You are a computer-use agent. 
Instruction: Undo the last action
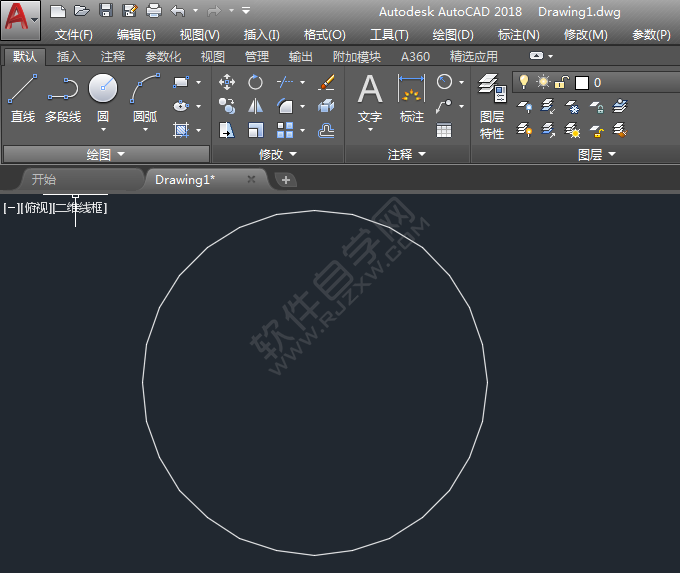click(178, 10)
